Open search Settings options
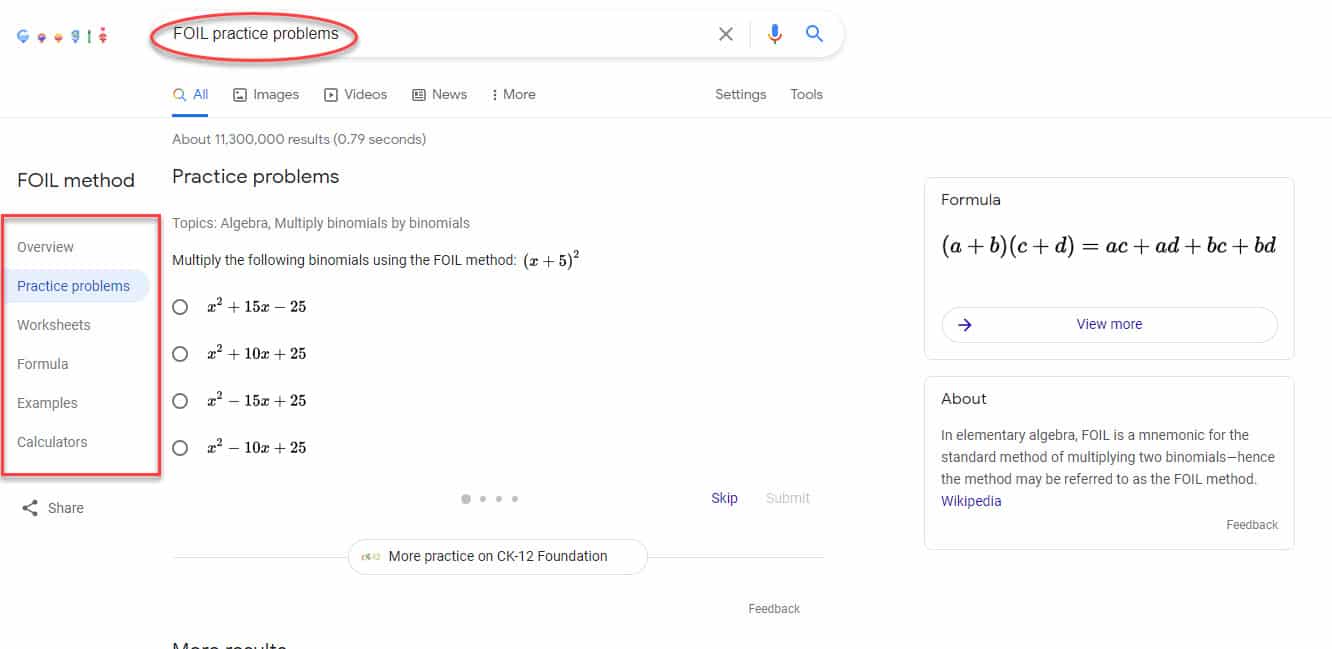1332x649 pixels. pyautogui.click(x=740, y=93)
